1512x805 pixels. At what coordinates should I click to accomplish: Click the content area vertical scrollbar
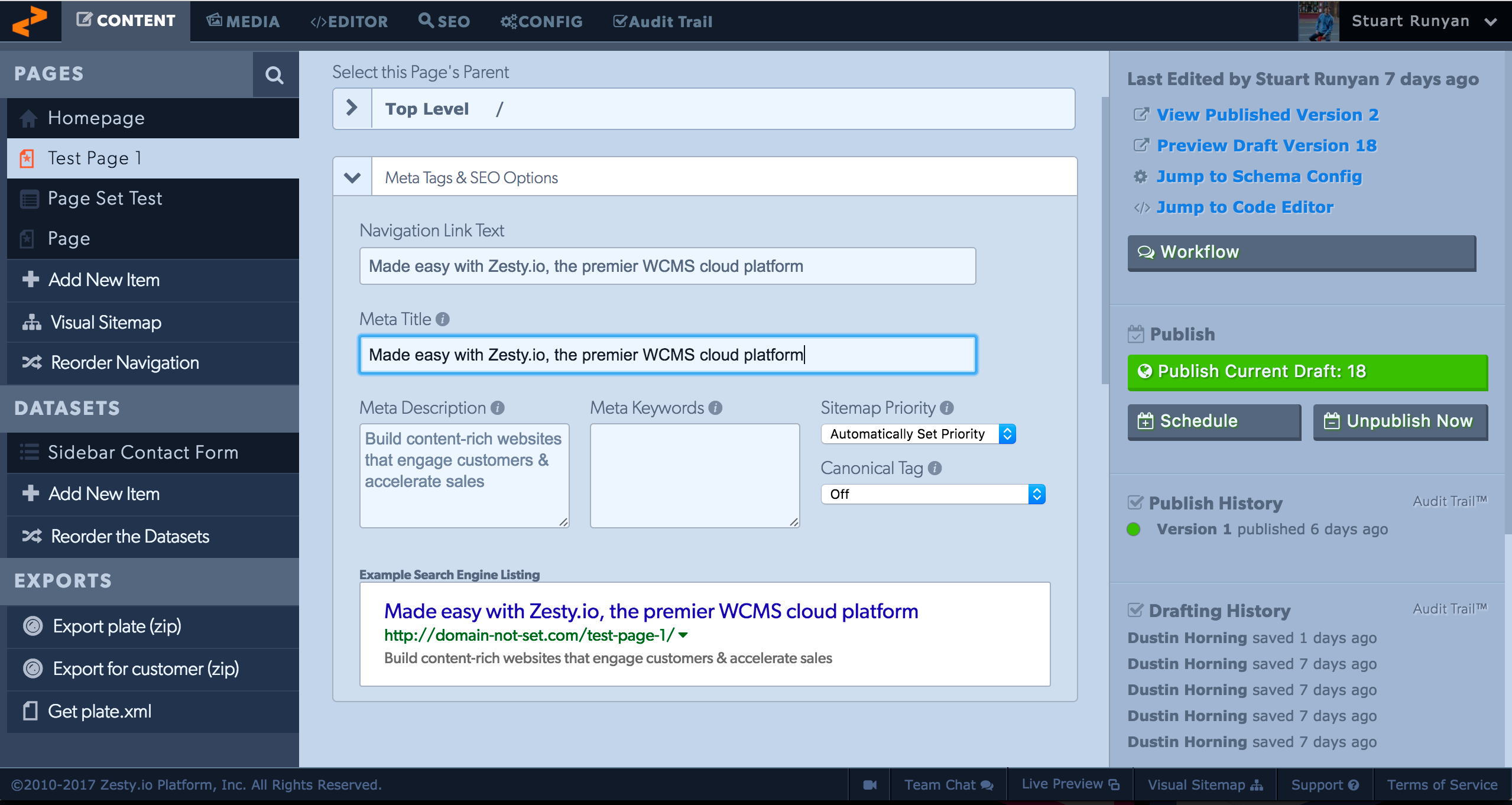[1105, 240]
